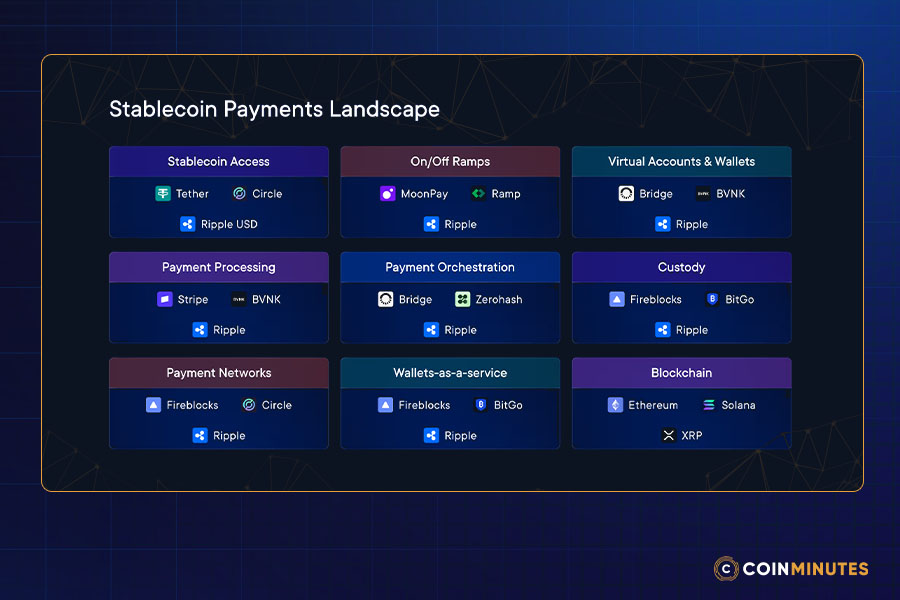Select the Wallets-as-a-service header
900x600 pixels.
pyautogui.click(x=450, y=373)
